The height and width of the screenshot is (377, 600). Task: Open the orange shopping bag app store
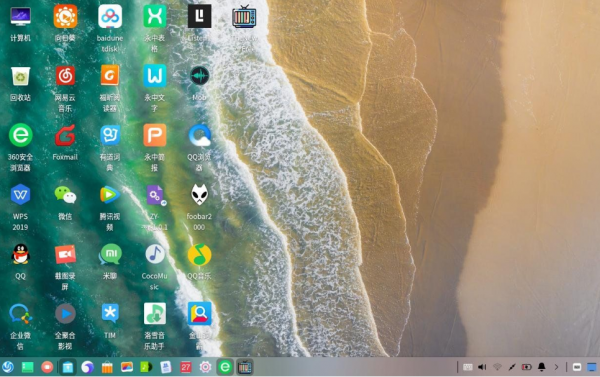coord(108,367)
